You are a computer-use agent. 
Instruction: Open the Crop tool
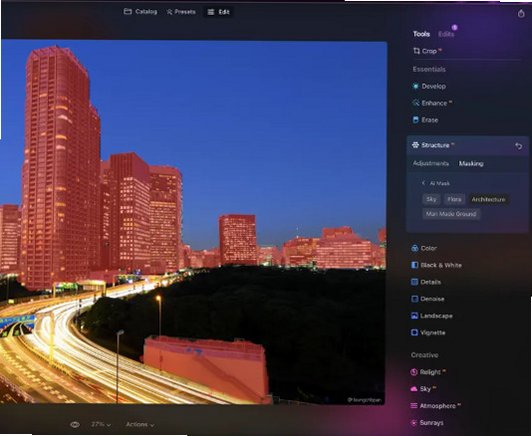click(x=427, y=51)
